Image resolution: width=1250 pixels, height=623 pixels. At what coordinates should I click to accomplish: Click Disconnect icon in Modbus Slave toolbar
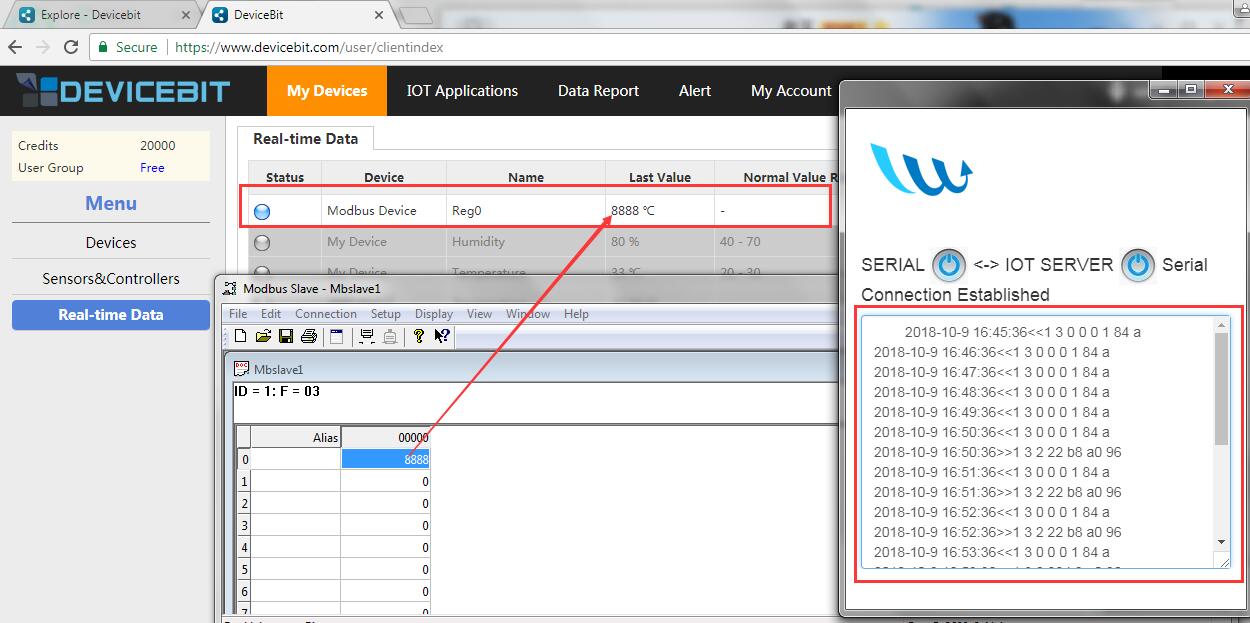pyautogui.click(x=390, y=336)
